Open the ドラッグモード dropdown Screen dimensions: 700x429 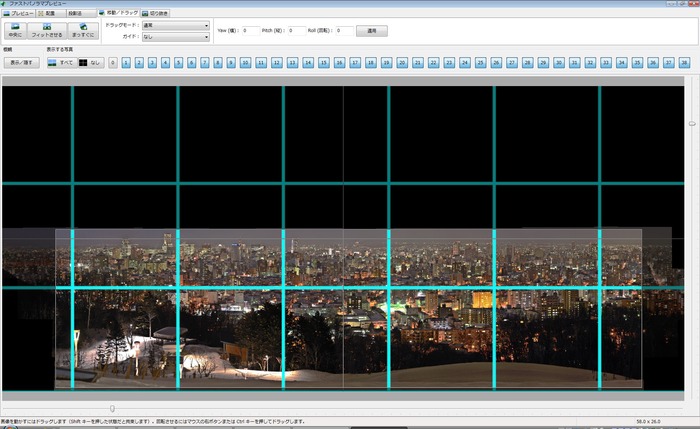click(x=176, y=25)
